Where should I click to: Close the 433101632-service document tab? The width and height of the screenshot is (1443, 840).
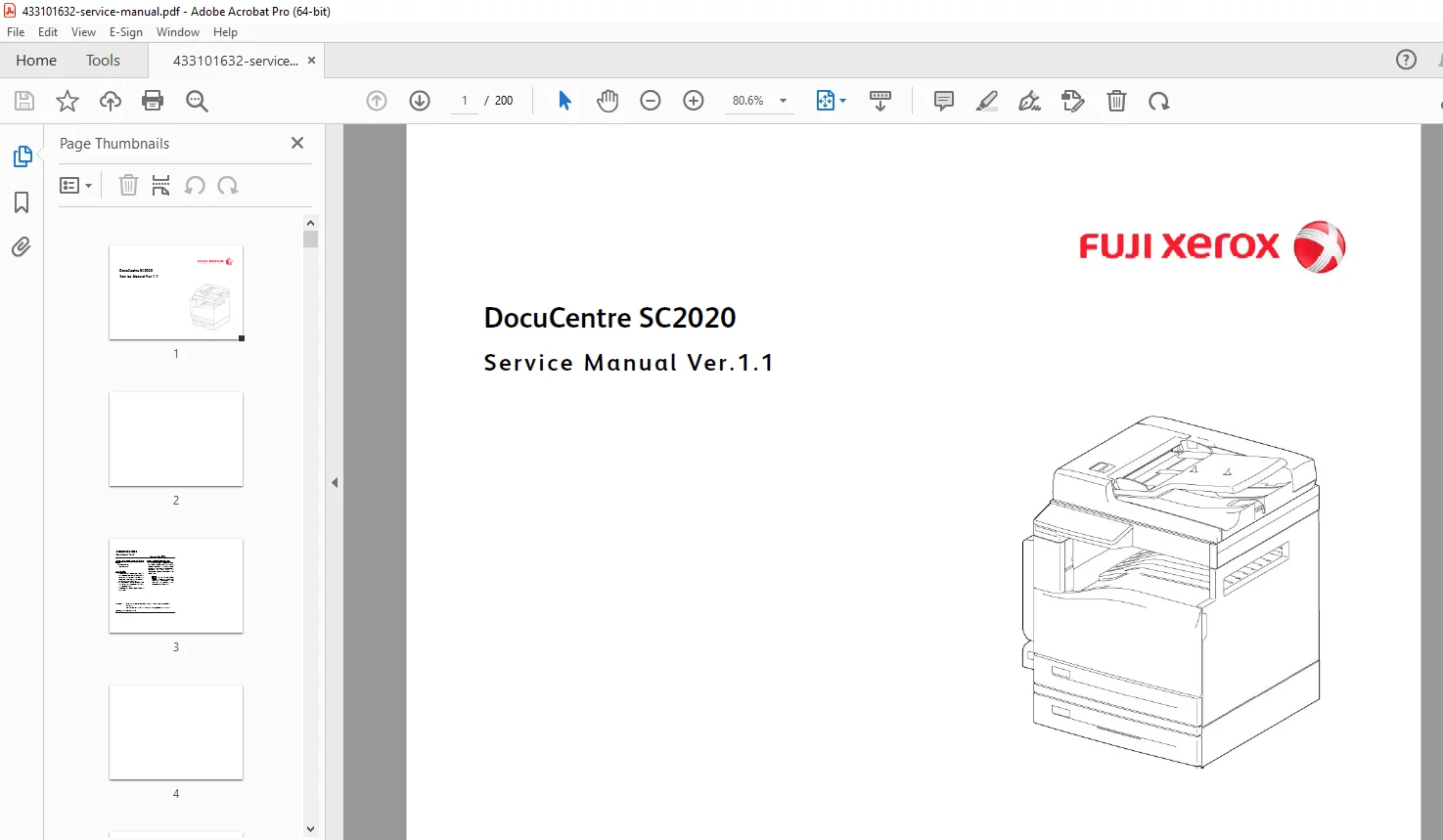coord(312,61)
